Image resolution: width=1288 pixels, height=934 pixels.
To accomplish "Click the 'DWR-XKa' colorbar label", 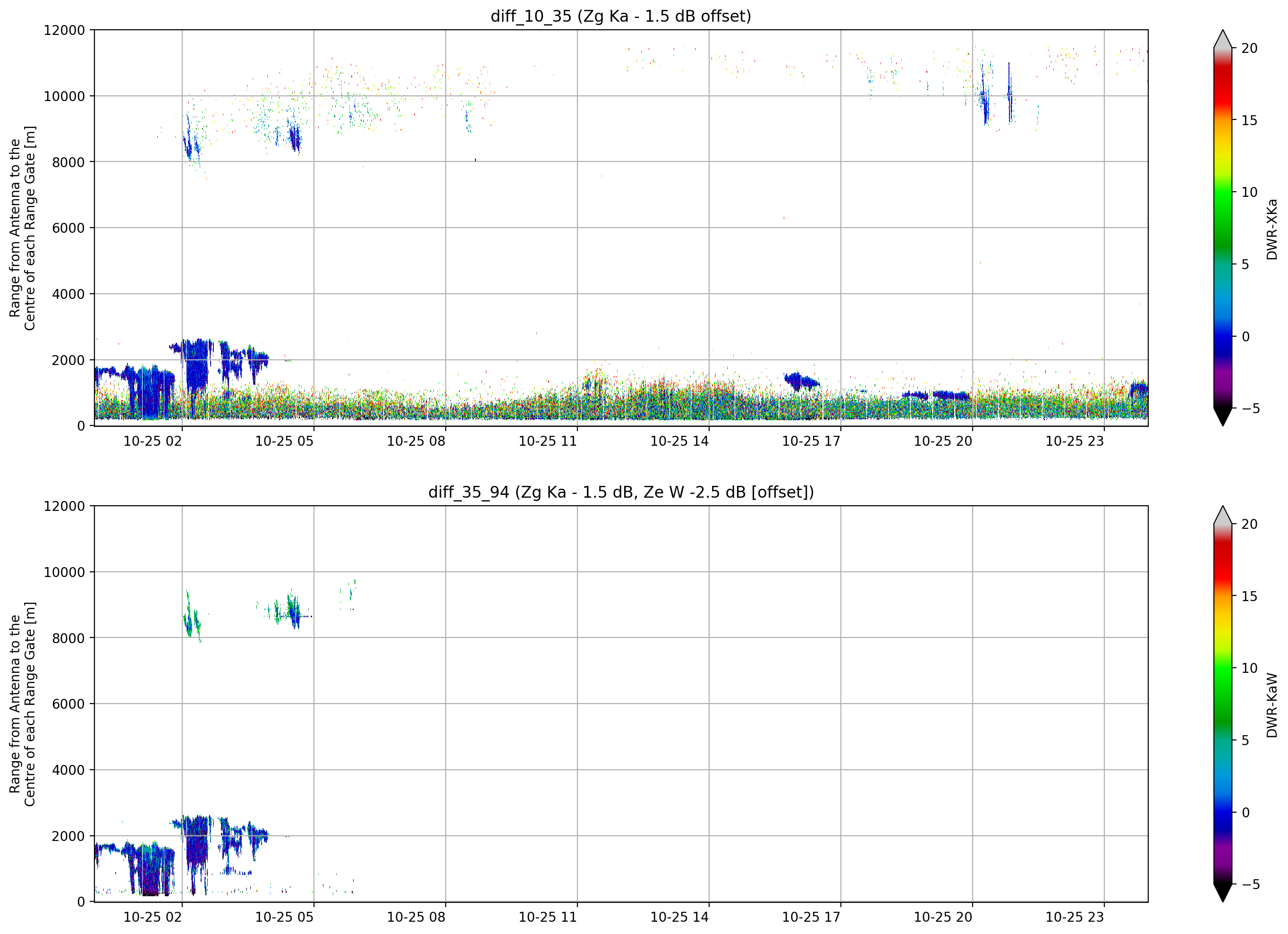I will [1271, 229].
